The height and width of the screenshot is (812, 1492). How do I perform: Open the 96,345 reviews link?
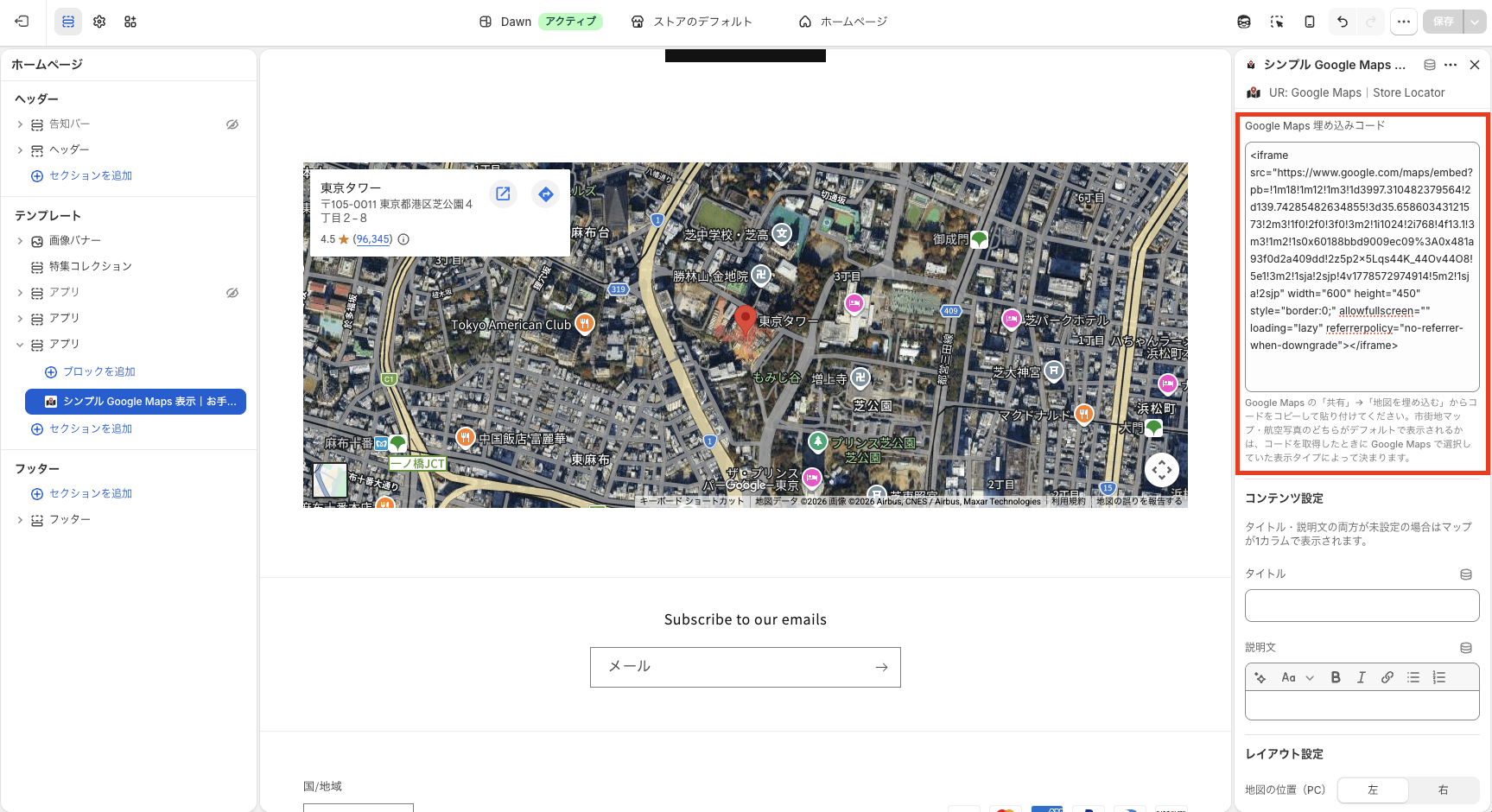point(373,239)
